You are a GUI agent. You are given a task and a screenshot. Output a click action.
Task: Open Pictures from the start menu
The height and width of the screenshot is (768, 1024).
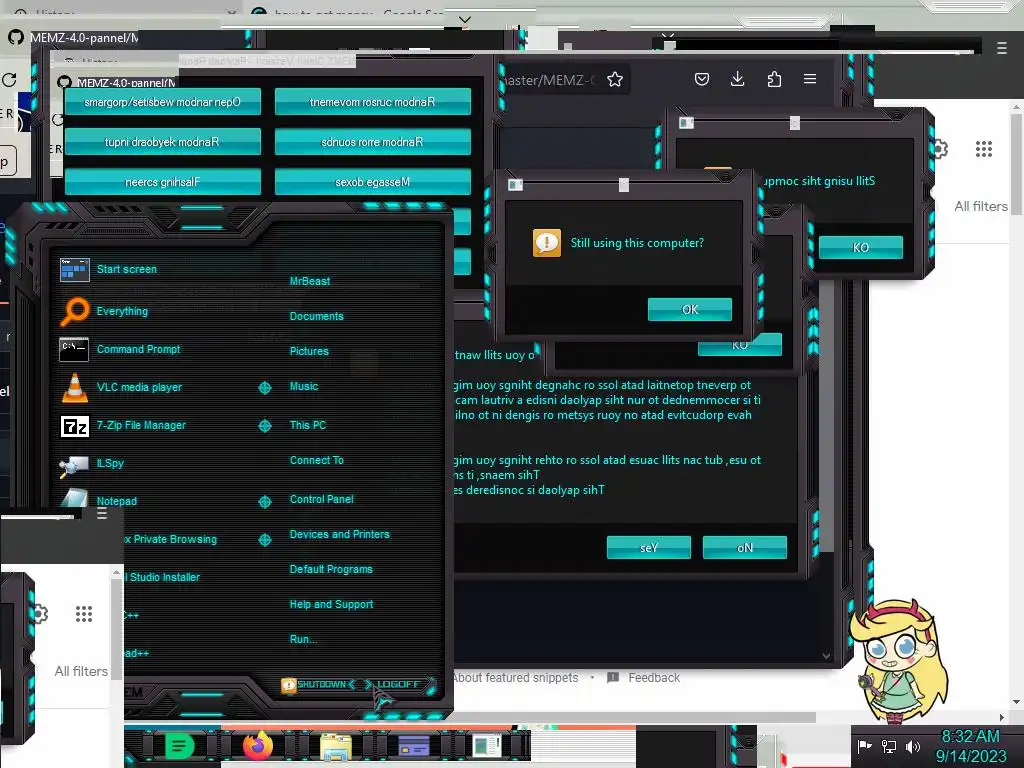(x=309, y=351)
